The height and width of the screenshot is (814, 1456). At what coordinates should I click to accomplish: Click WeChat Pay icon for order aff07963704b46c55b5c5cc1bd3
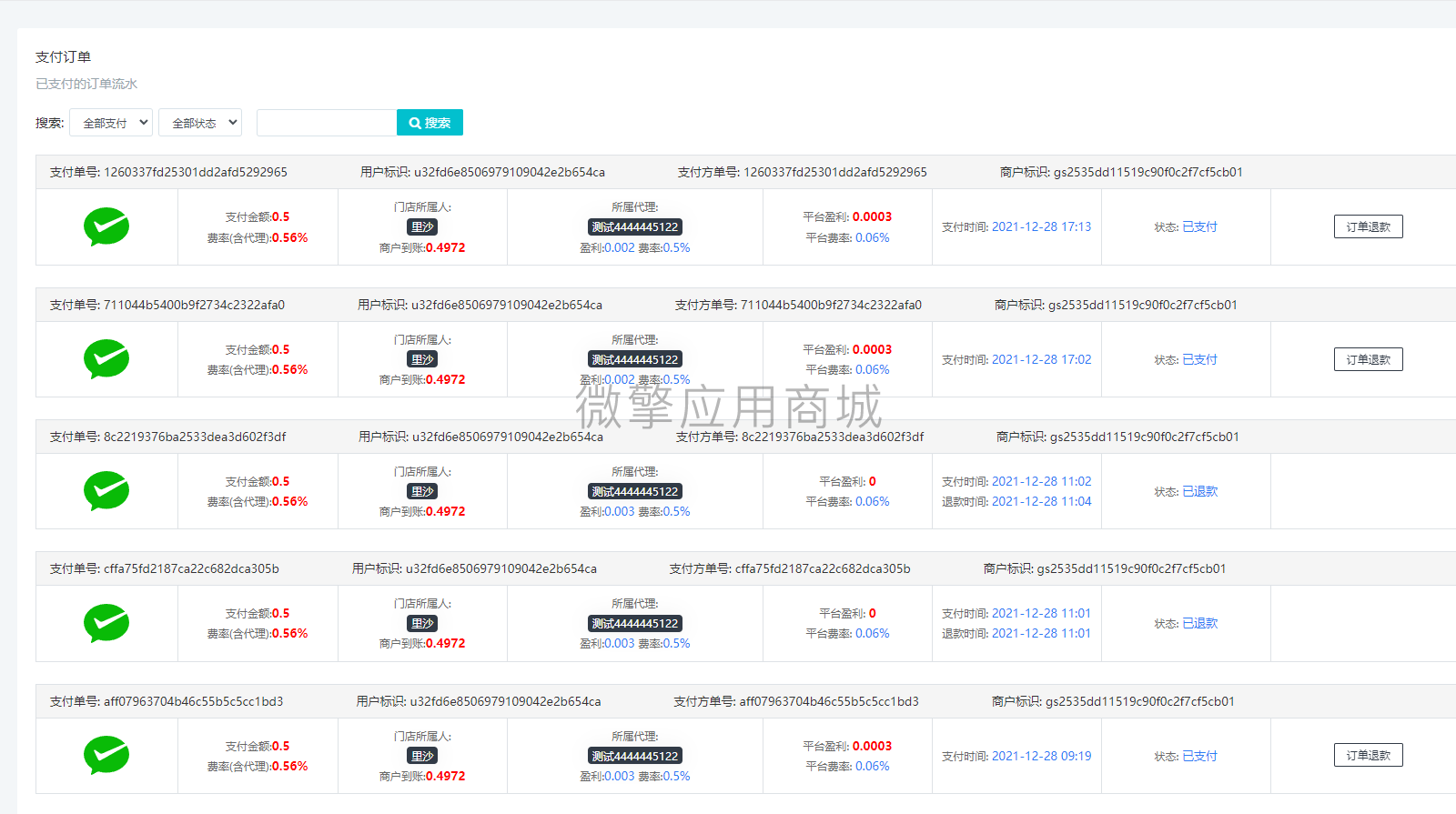click(106, 756)
